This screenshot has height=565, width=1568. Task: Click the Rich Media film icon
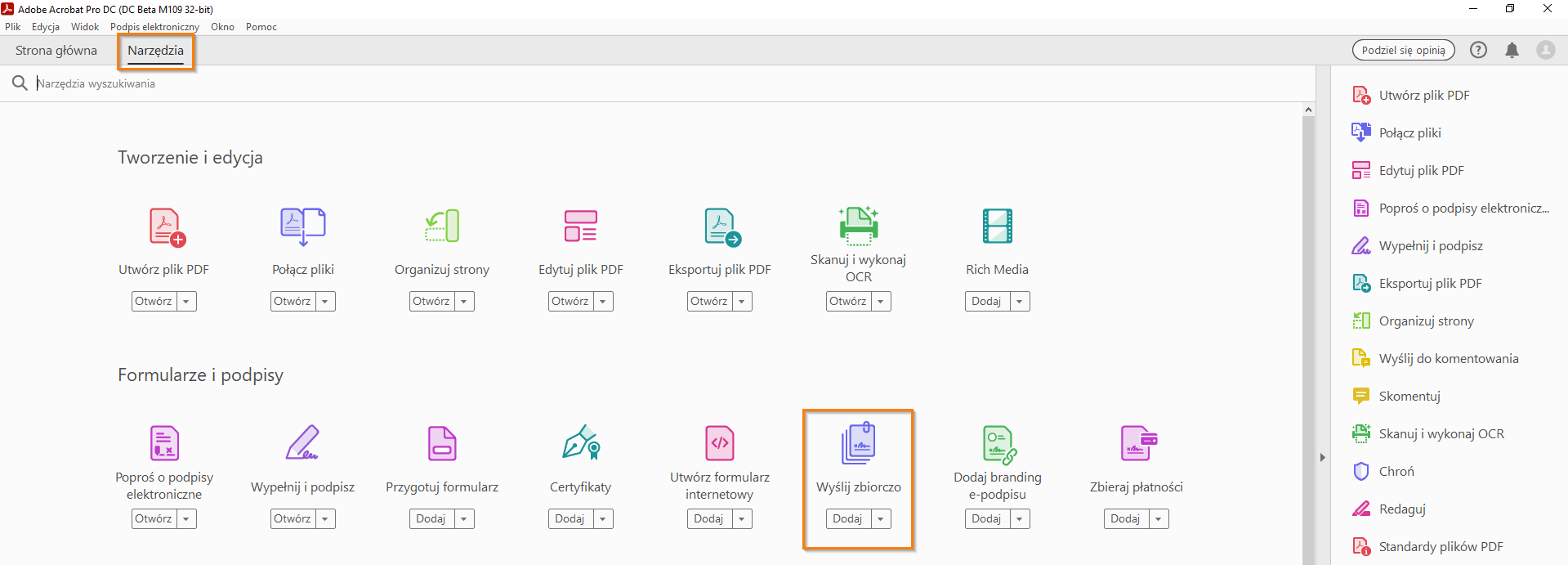[998, 226]
